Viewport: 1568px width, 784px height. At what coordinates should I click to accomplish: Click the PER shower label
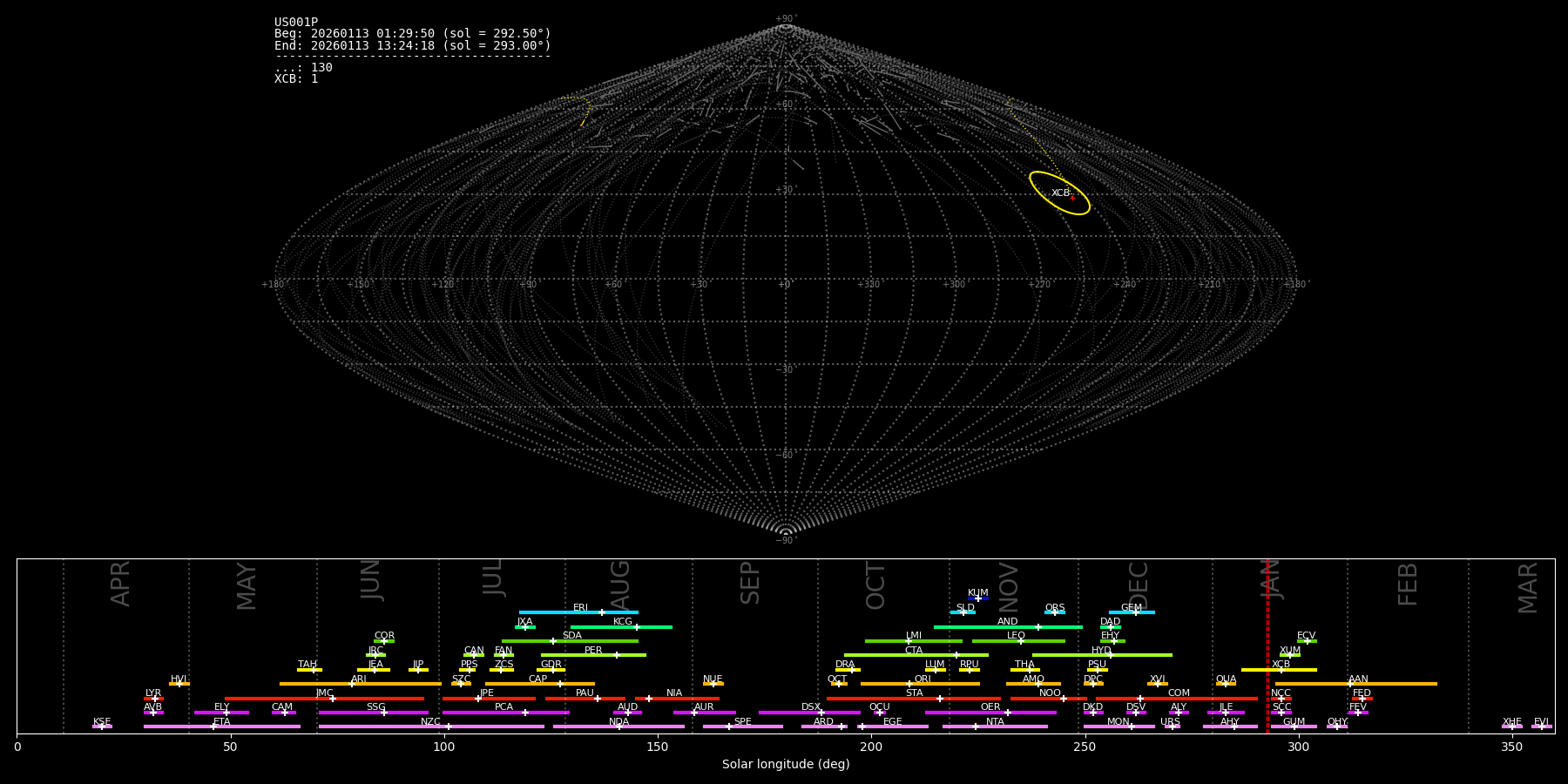tap(593, 650)
